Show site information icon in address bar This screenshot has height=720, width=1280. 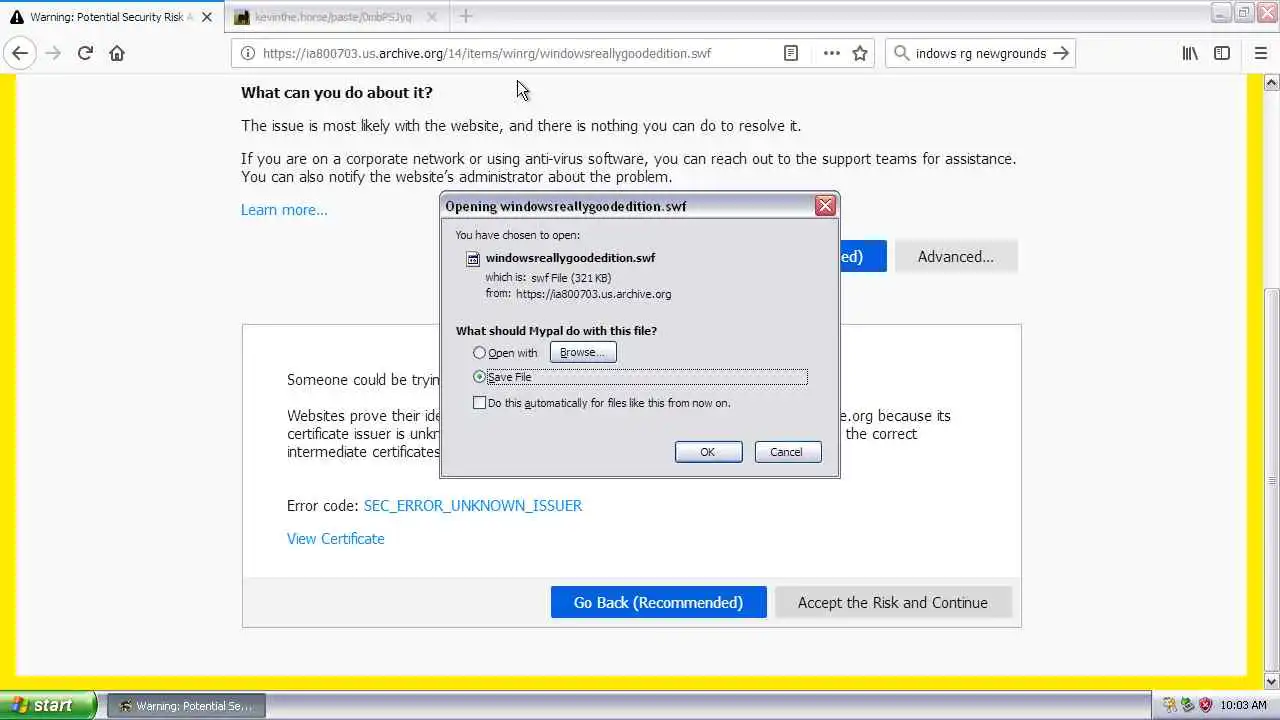[248, 53]
